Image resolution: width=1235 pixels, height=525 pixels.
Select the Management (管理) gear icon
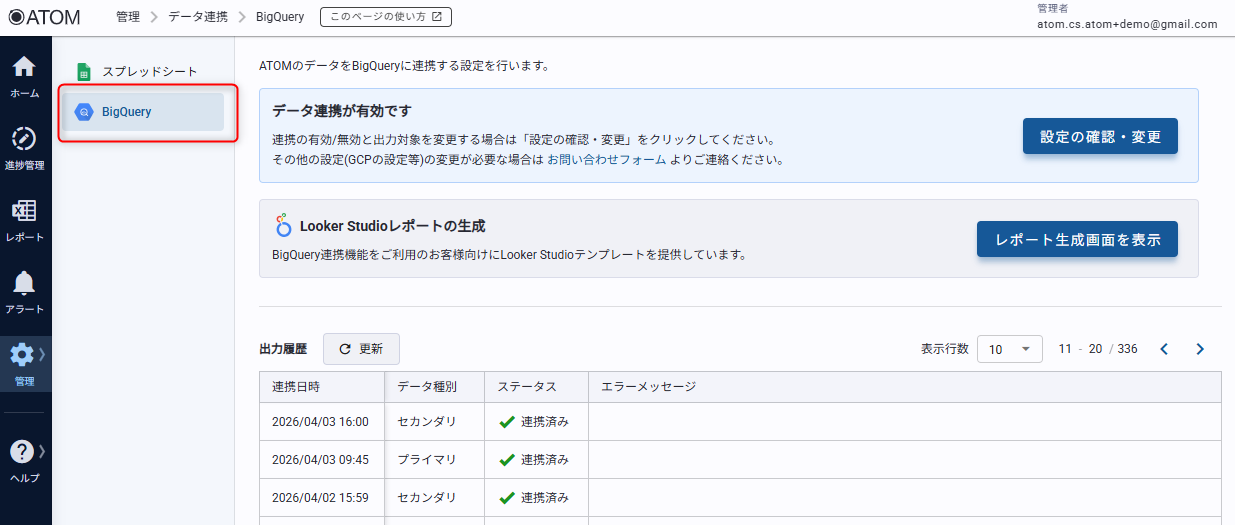point(23,363)
